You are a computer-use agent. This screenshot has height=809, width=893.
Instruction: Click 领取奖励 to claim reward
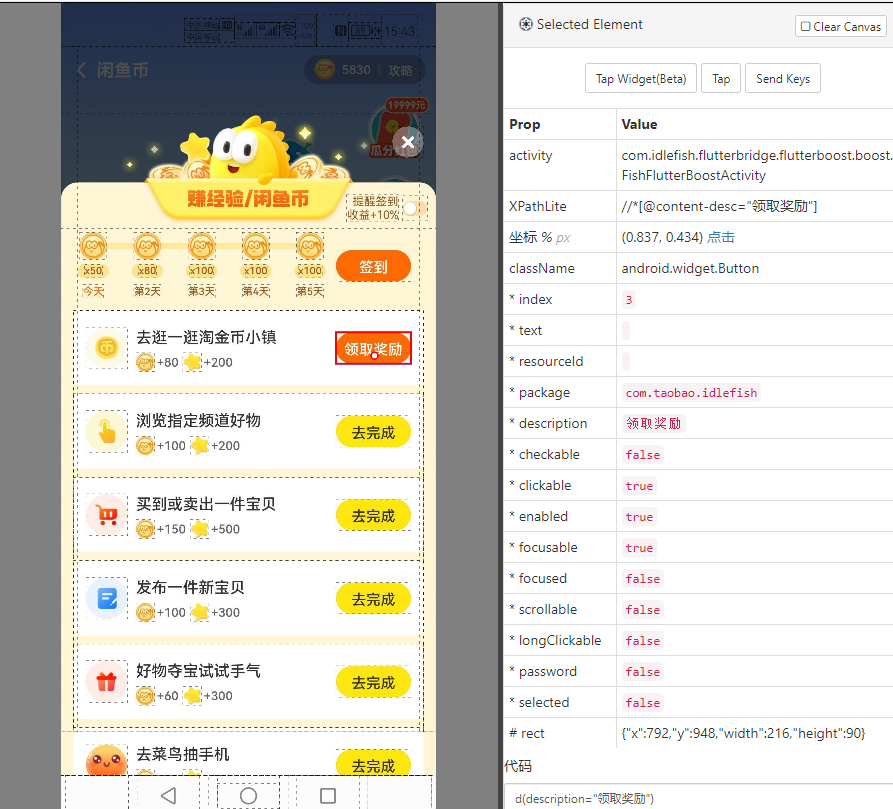click(x=373, y=348)
